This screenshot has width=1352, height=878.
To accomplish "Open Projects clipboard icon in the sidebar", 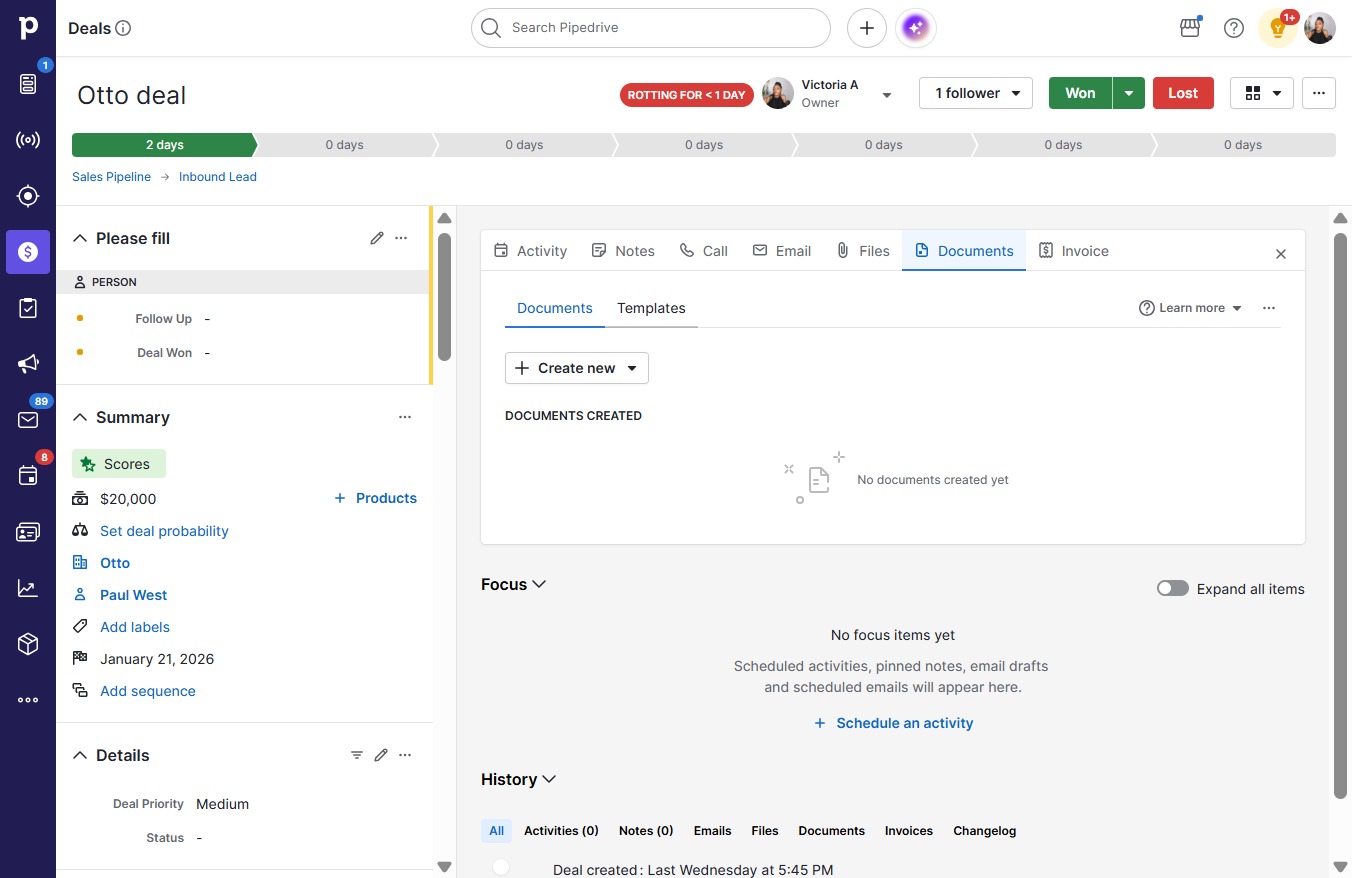I will 28,308.
